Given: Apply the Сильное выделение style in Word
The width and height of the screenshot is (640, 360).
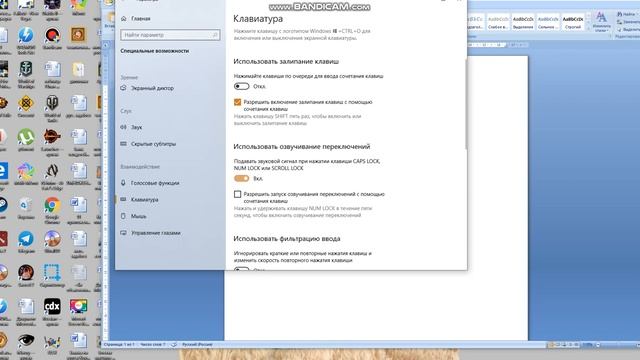Looking at the screenshot, I should 548,22.
